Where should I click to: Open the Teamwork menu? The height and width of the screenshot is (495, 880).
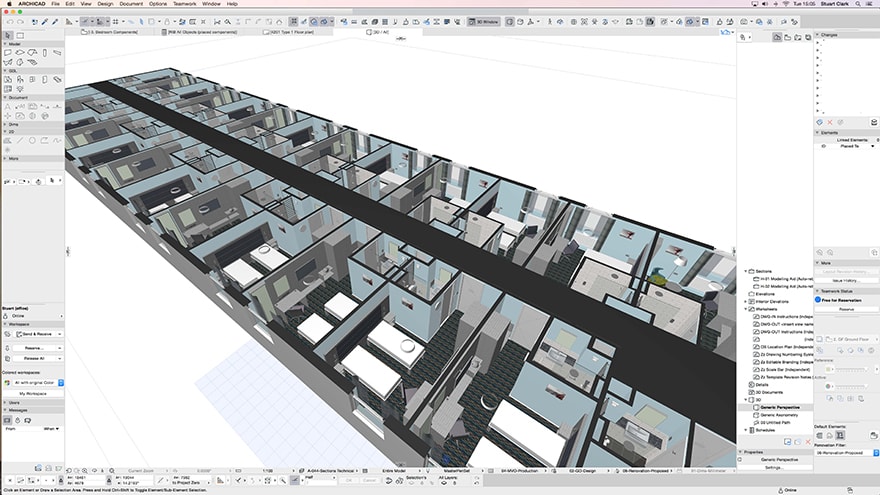tap(185, 4)
